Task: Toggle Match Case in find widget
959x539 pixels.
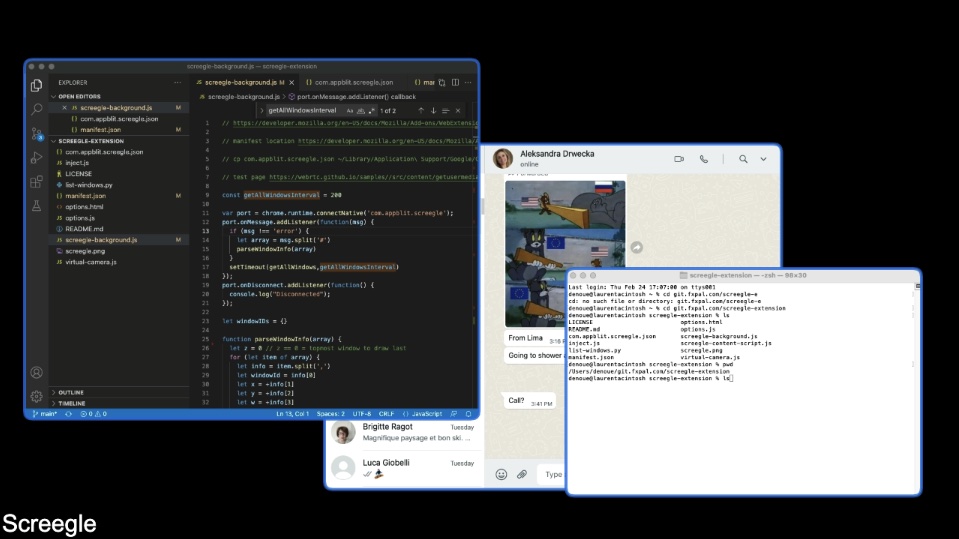Action: pyautogui.click(x=350, y=111)
